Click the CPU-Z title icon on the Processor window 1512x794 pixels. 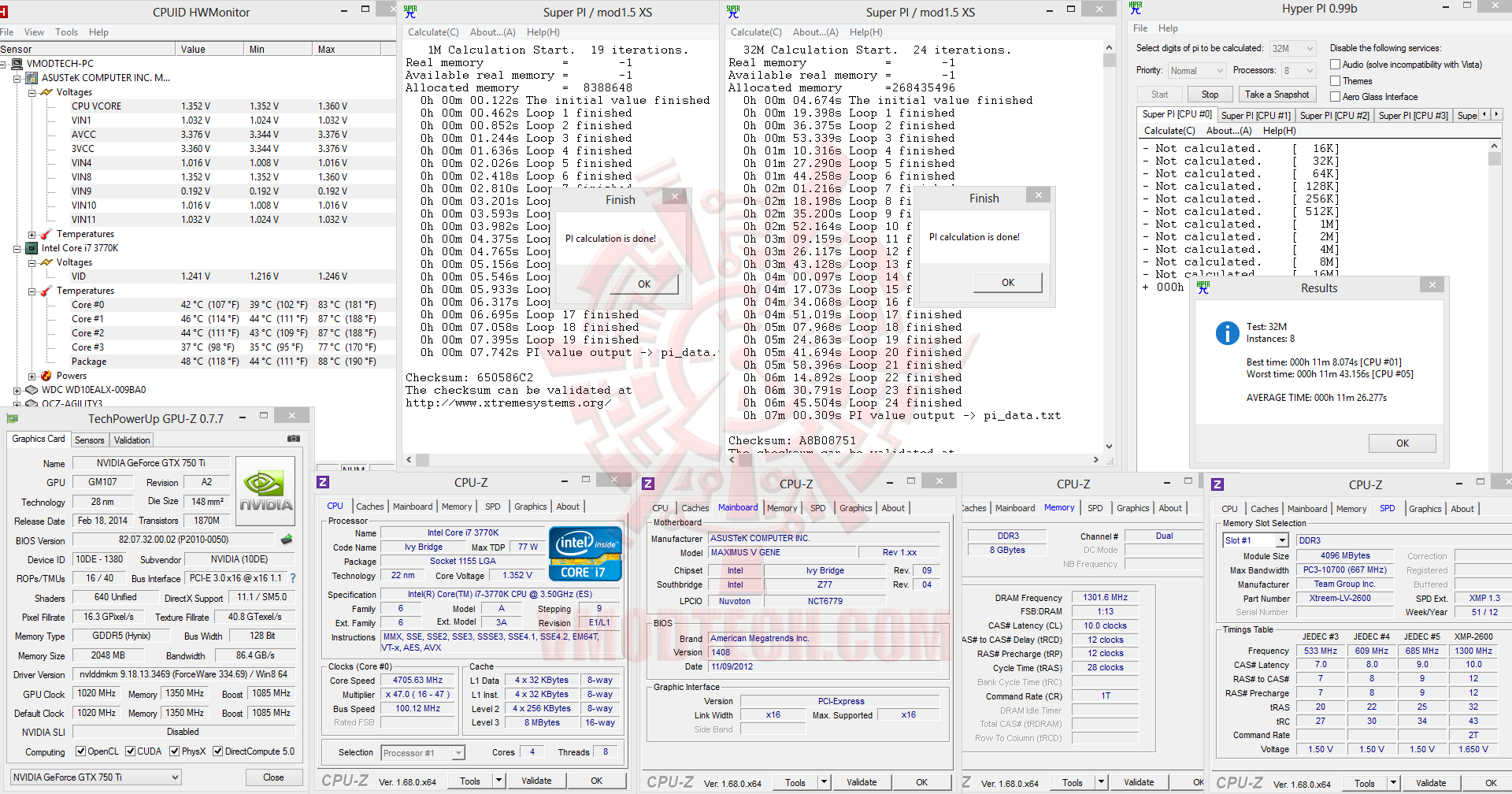click(323, 482)
